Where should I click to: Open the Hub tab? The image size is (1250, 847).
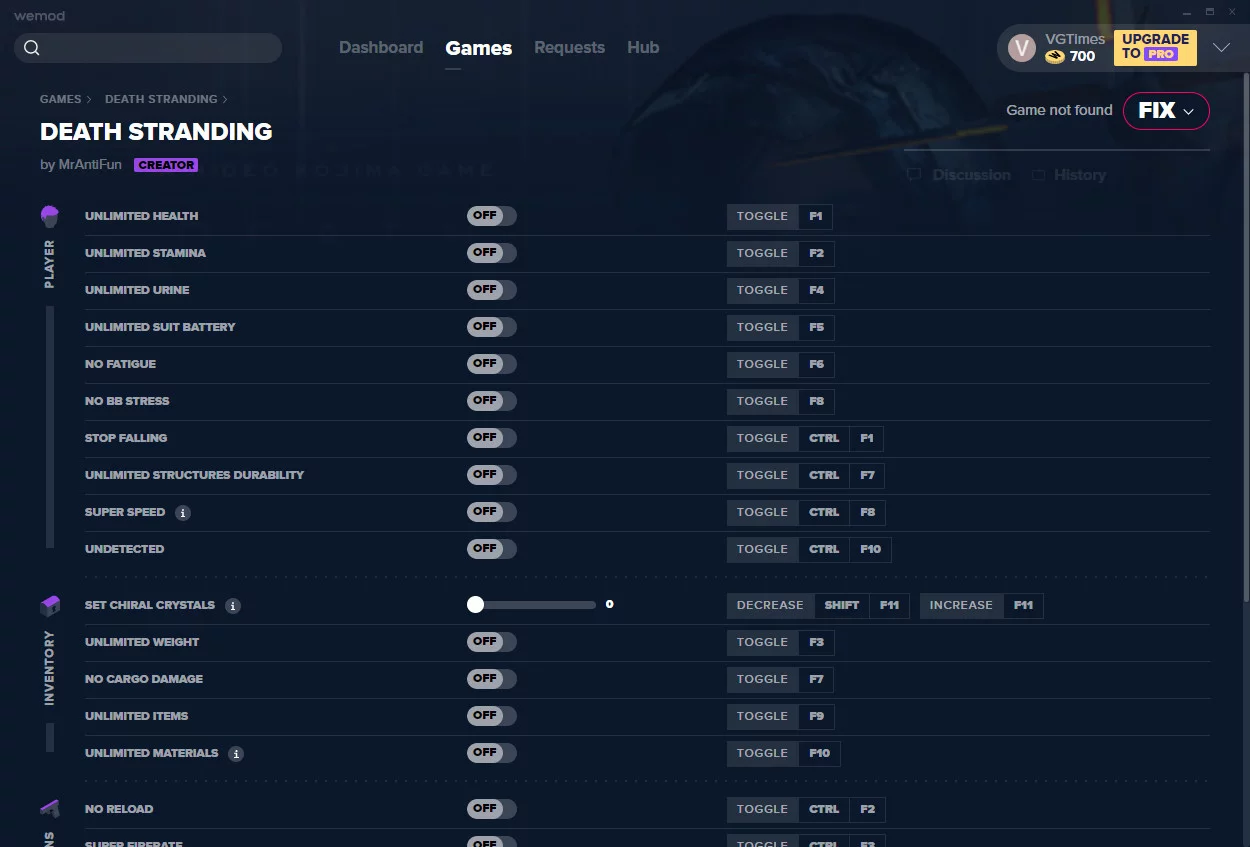tap(643, 48)
